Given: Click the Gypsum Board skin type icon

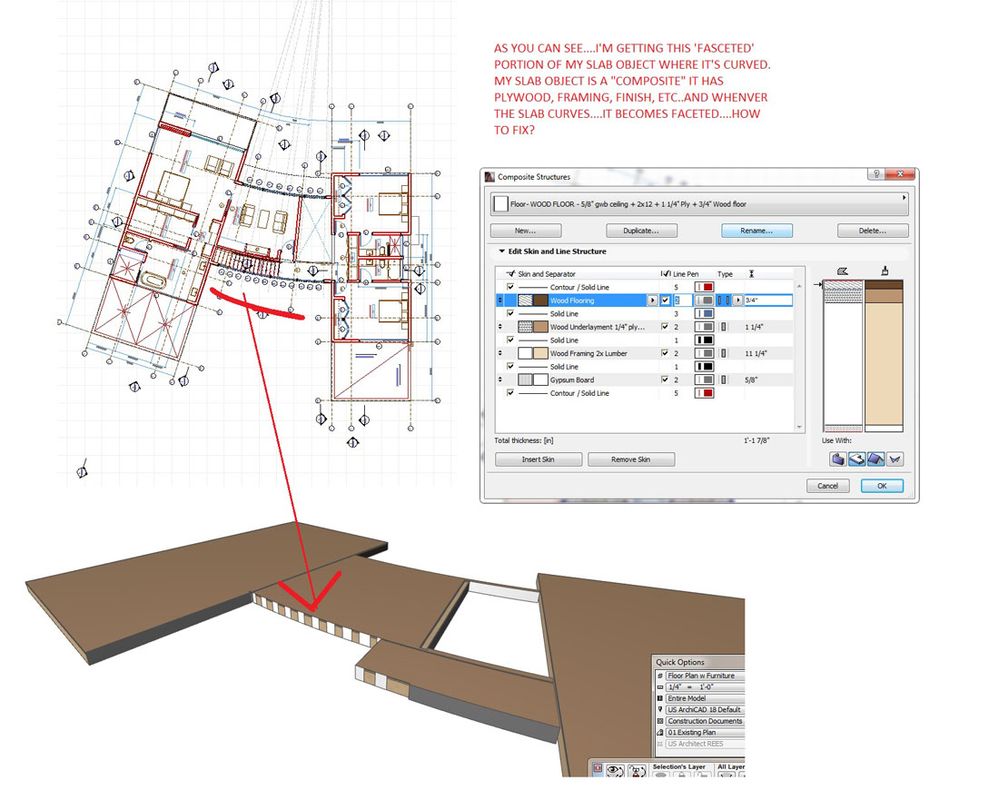Looking at the screenshot, I should [724, 380].
